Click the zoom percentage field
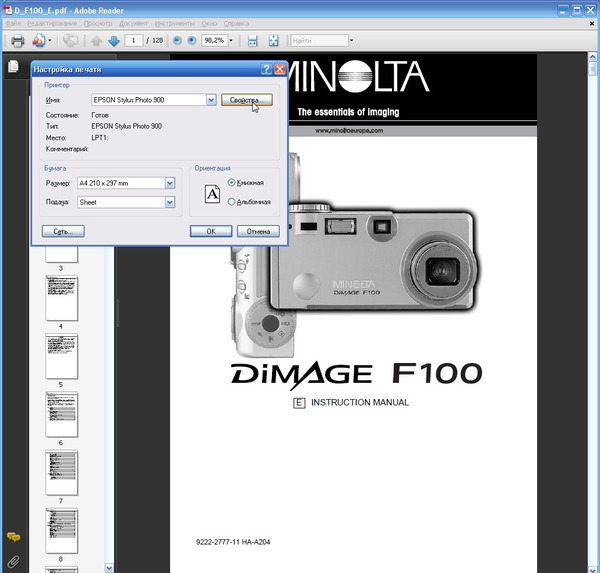Viewport: 600px width, 573px height. (214, 40)
